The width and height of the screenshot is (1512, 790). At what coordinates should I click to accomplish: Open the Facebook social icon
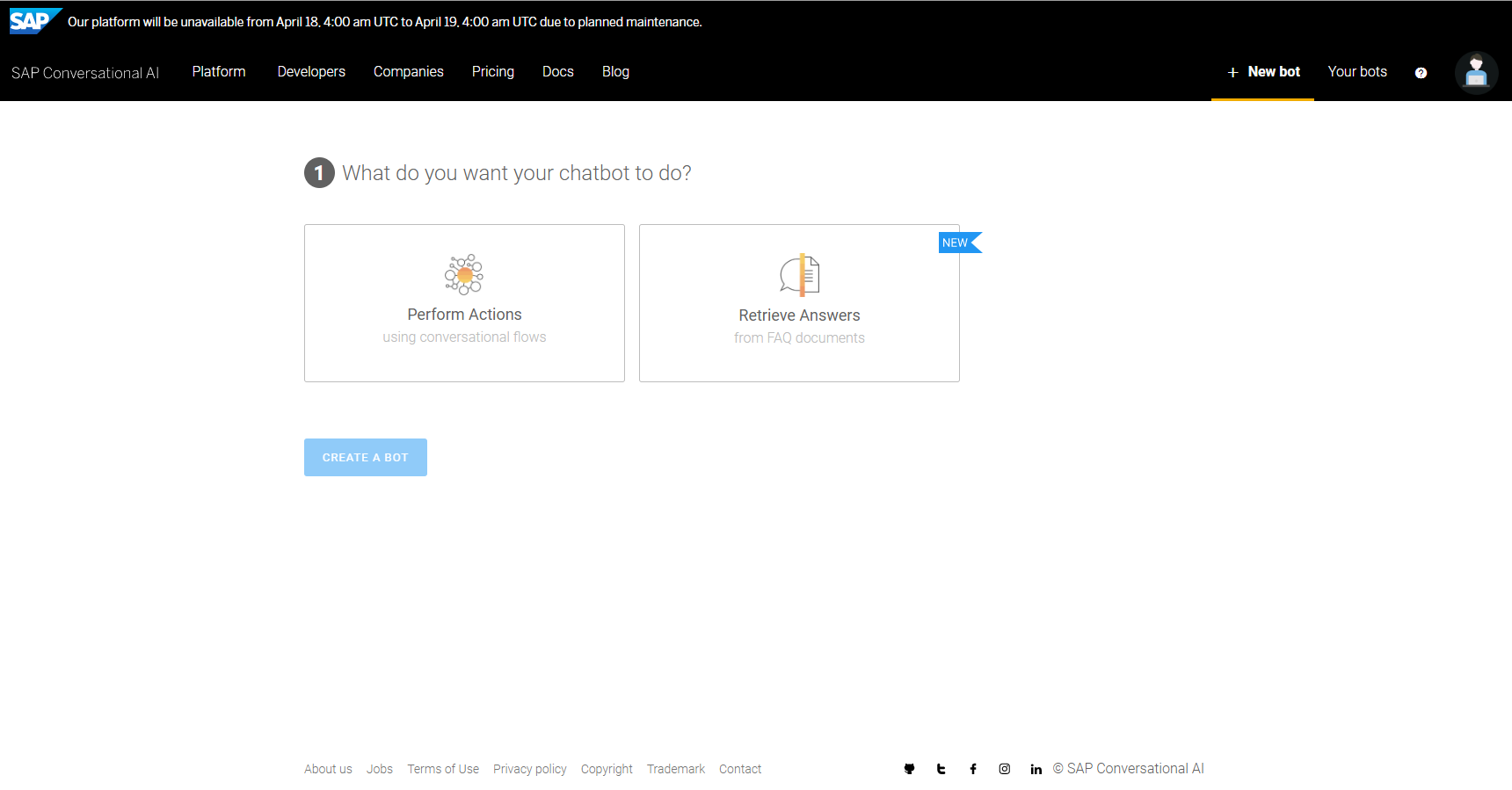pyautogui.click(x=973, y=769)
